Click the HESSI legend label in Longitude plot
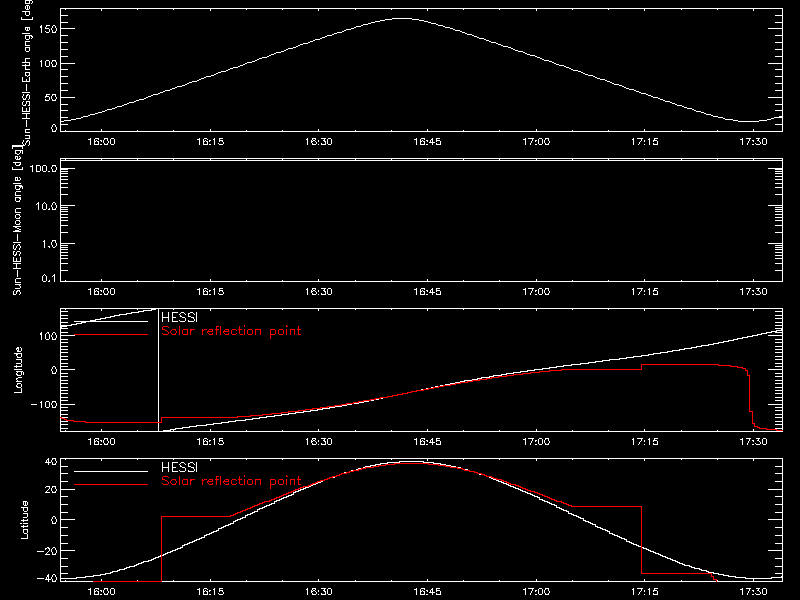This screenshot has height=600, width=800. pyautogui.click(x=179, y=317)
